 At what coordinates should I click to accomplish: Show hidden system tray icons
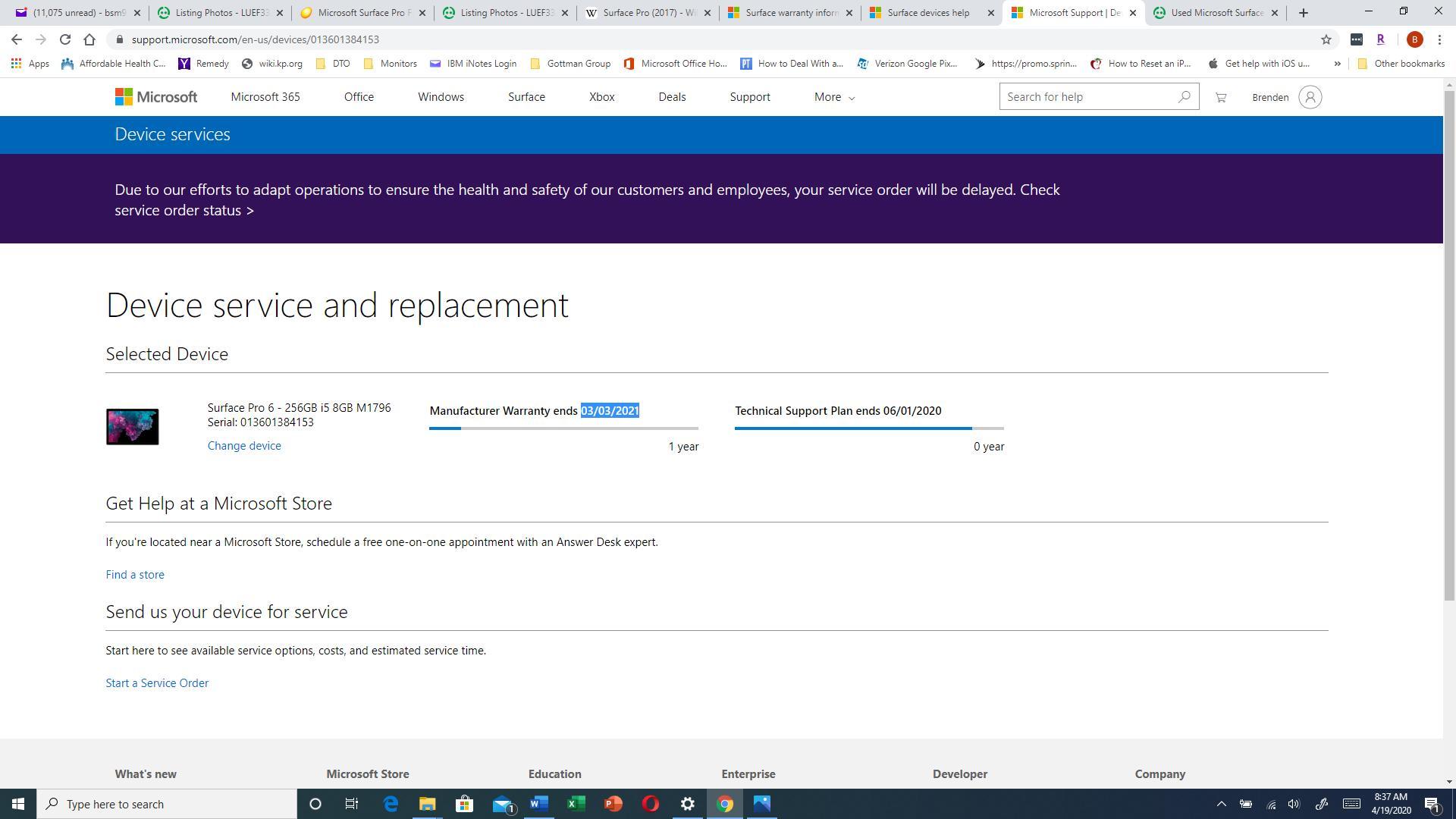point(1221,804)
